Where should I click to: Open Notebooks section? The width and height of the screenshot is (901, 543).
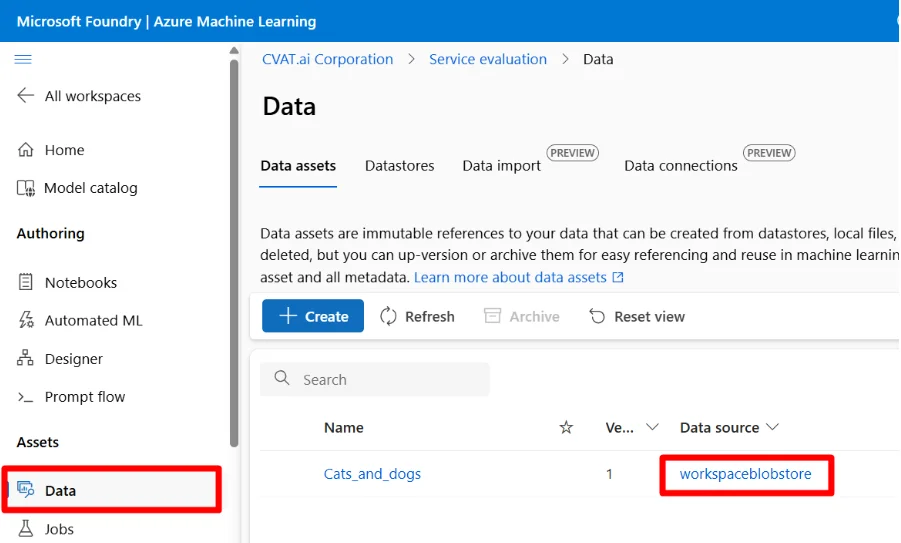(x=80, y=283)
